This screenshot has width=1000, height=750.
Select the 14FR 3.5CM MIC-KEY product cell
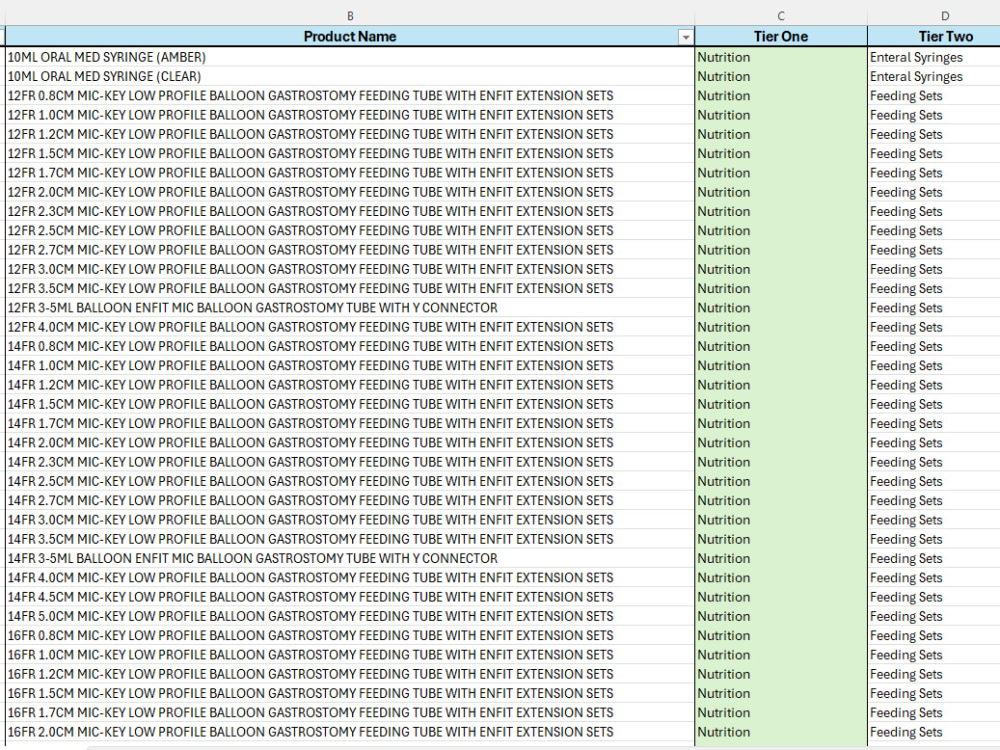(x=349, y=539)
